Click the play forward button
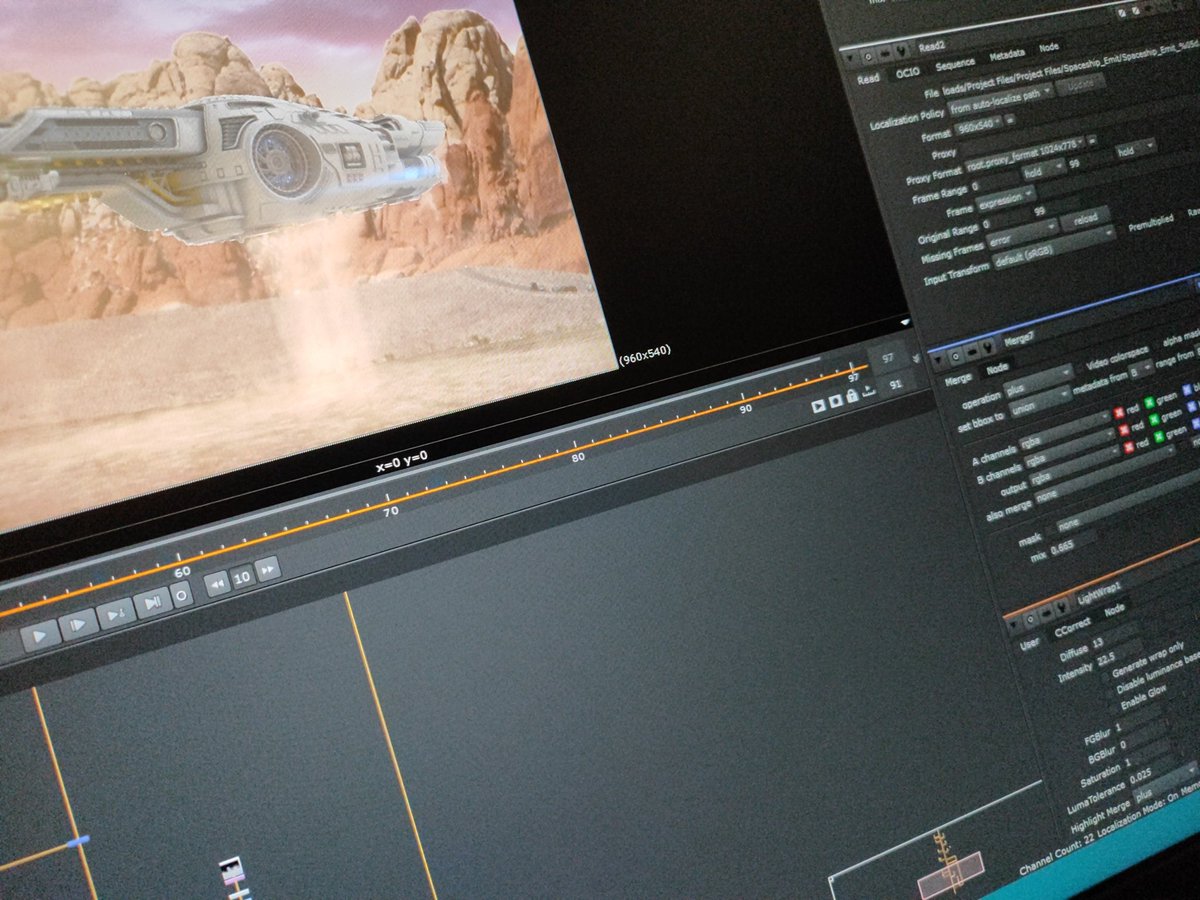 click(40, 636)
